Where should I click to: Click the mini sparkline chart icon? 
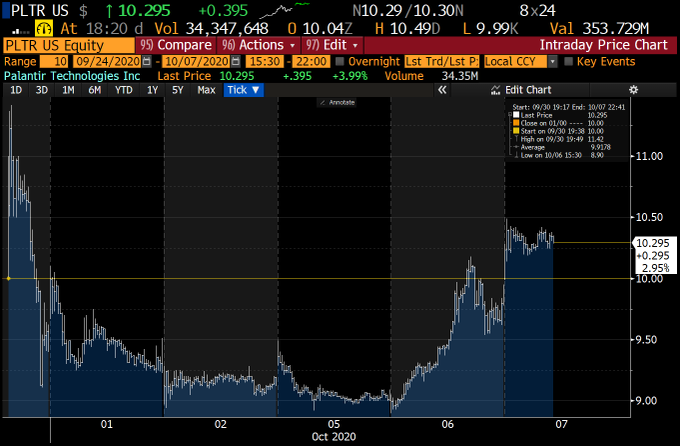(284, 10)
